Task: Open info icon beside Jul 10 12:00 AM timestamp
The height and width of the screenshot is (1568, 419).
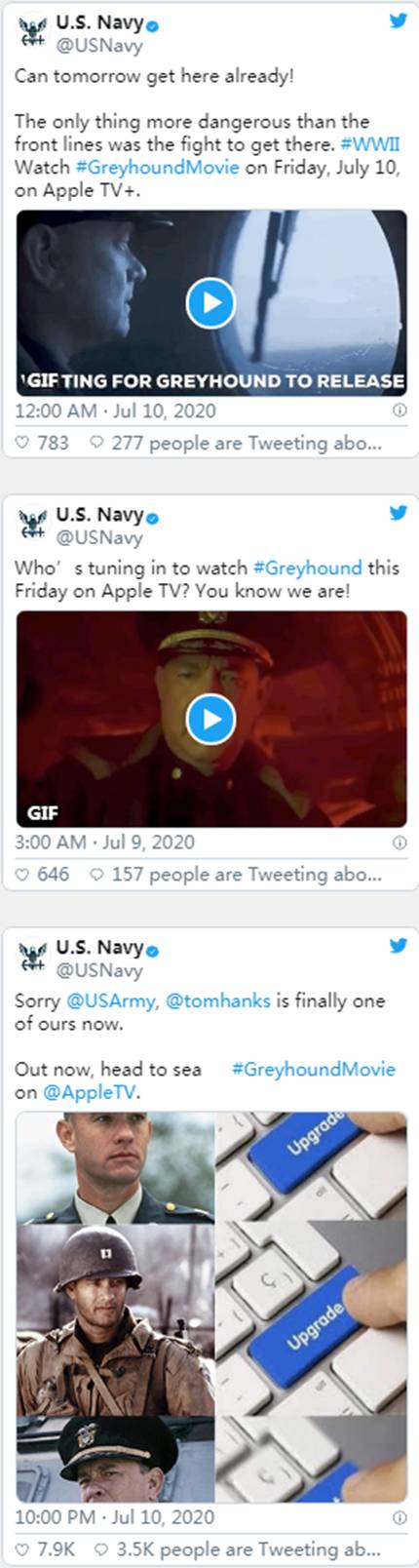Action: point(399,411)
